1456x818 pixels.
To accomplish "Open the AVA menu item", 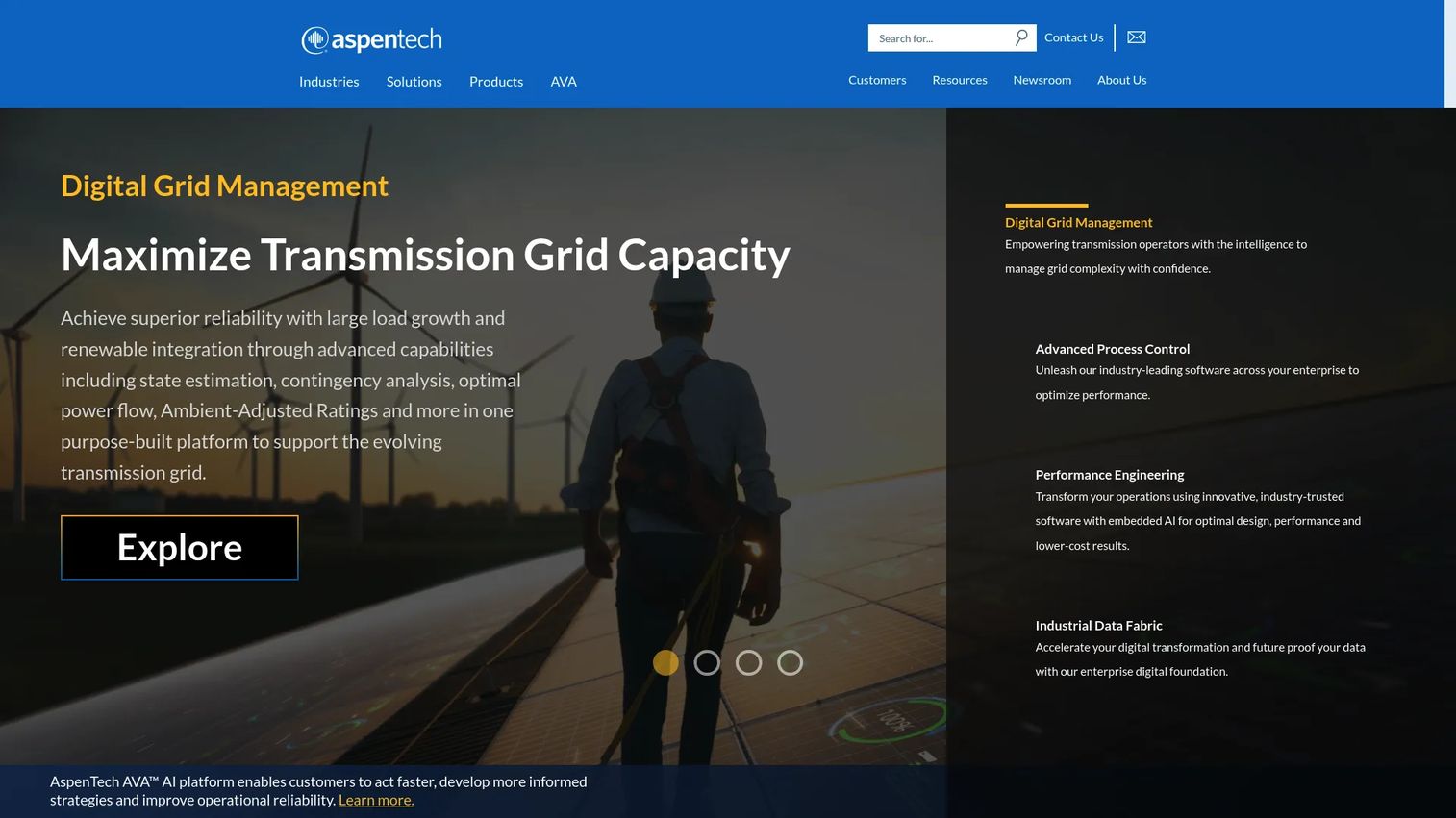I will (564, 82).
